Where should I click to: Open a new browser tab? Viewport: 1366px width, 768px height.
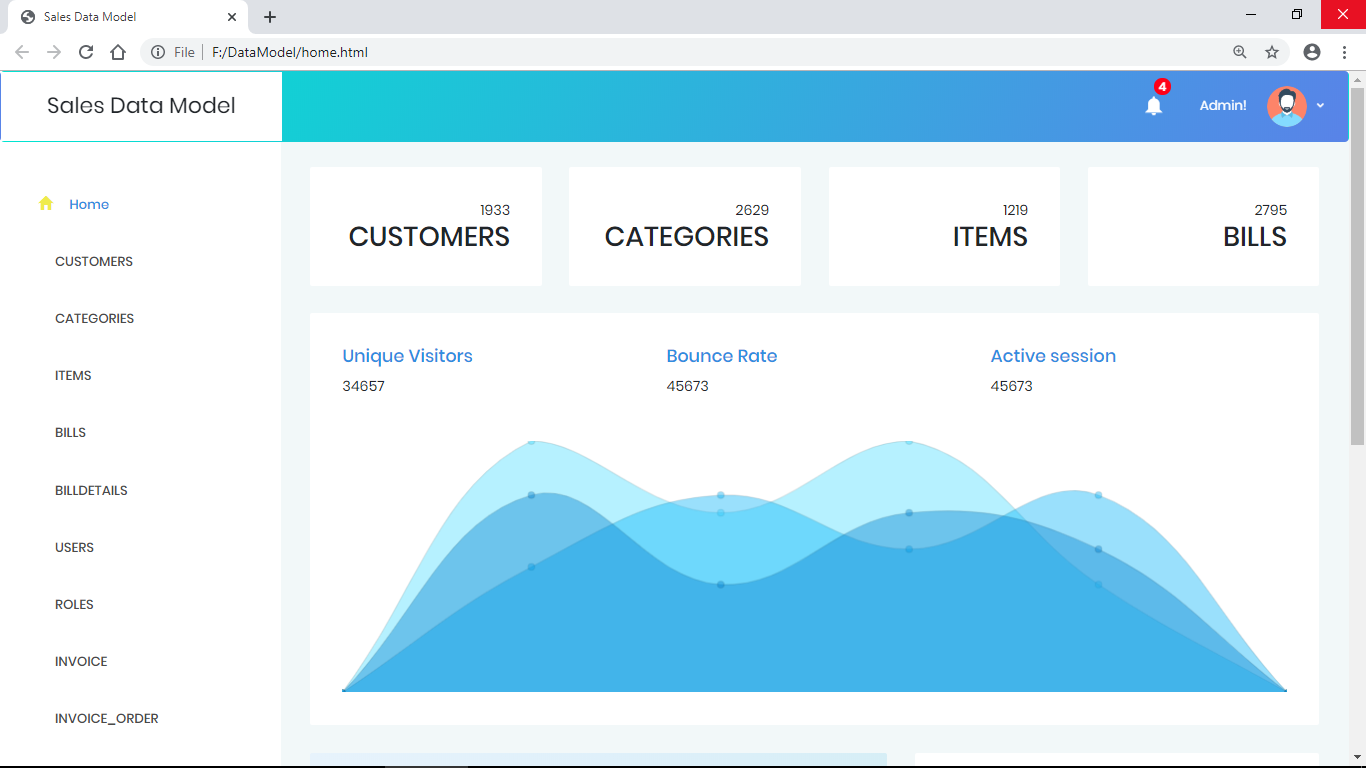270,17
